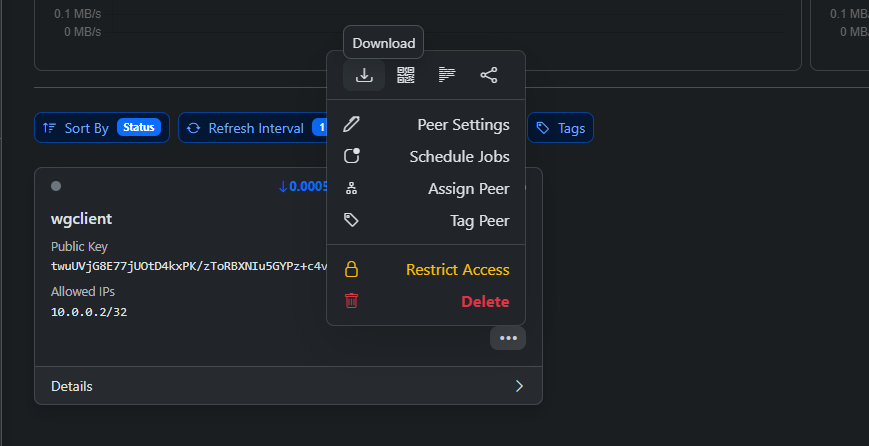Click the yellow lock icon

[x=351, y=269]
